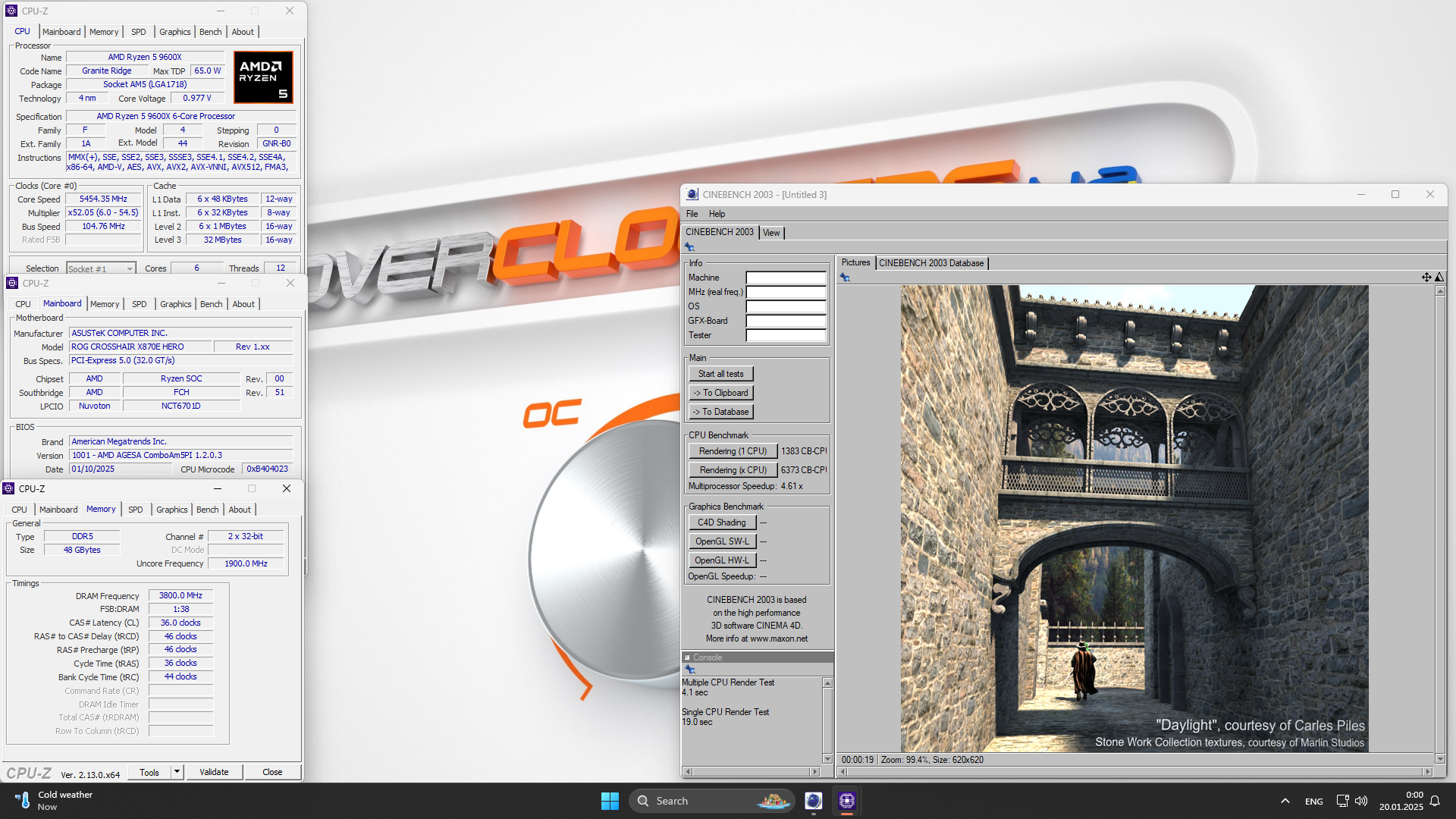The height and width of the screenshot is (819, 1456).
Task: Click the network icon in system tray
Action: (x=1342, y=801)
